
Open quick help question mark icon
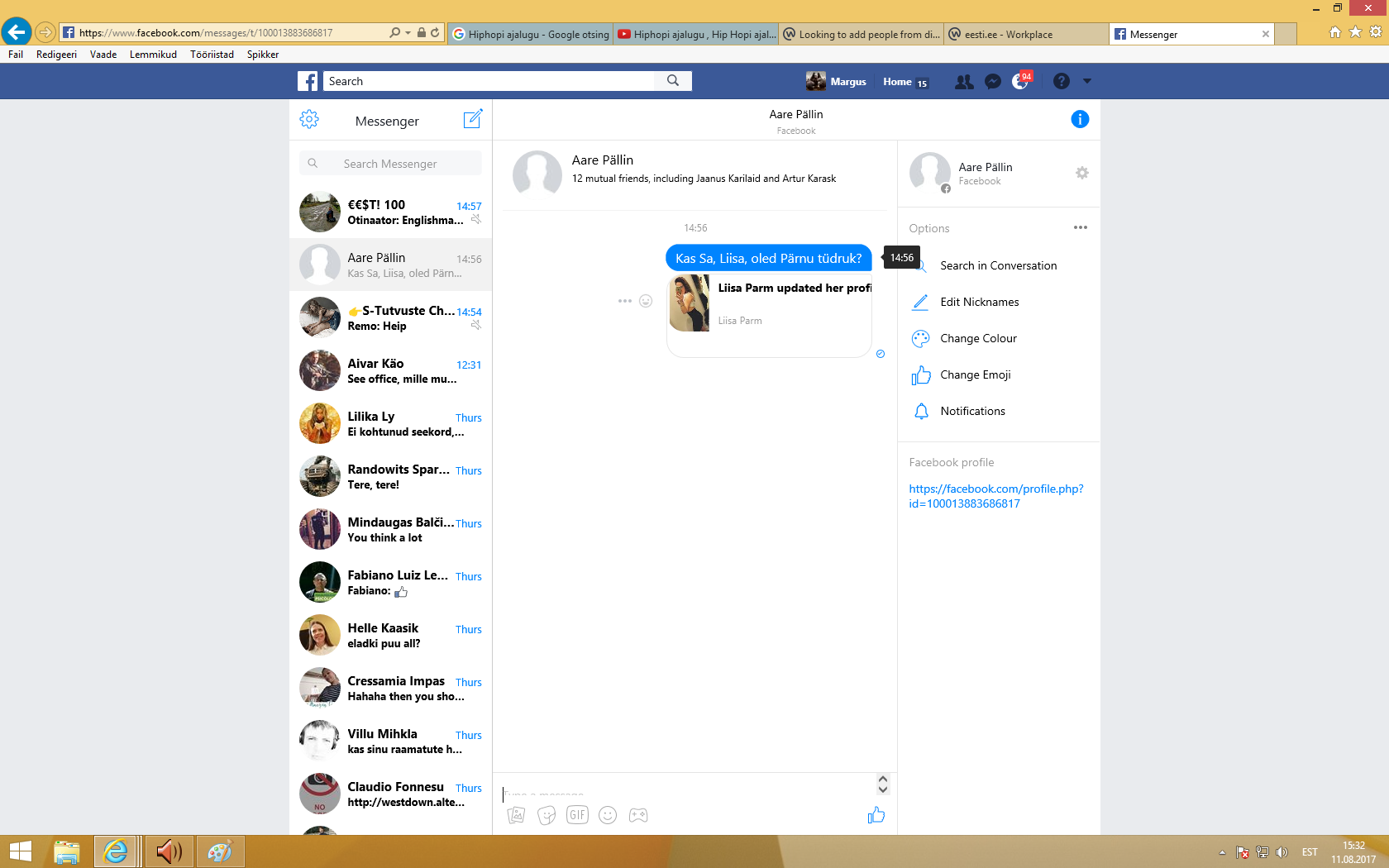(1062, 81)
